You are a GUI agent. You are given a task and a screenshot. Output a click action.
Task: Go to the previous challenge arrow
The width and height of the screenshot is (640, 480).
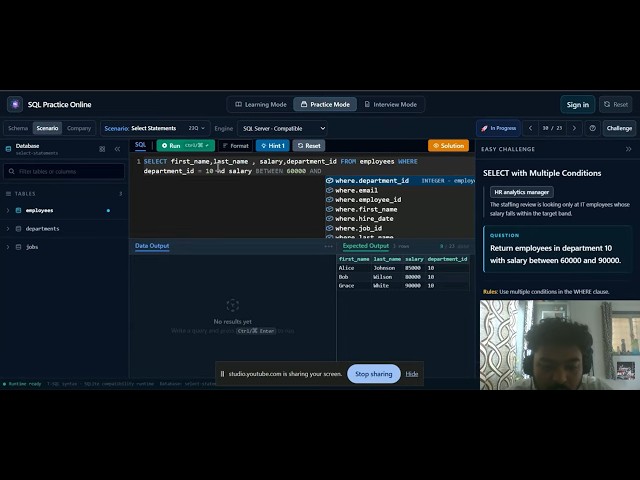point(530,128)
